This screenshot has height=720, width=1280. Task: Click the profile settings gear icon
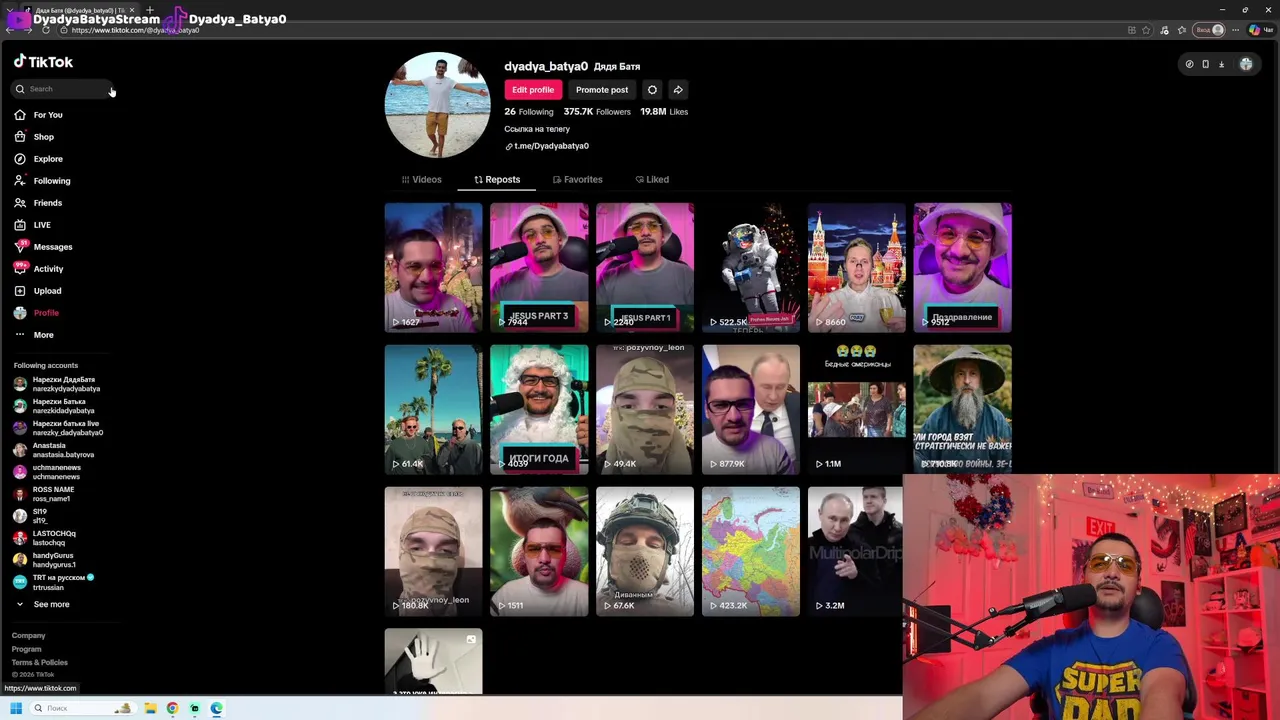(652, 90)
